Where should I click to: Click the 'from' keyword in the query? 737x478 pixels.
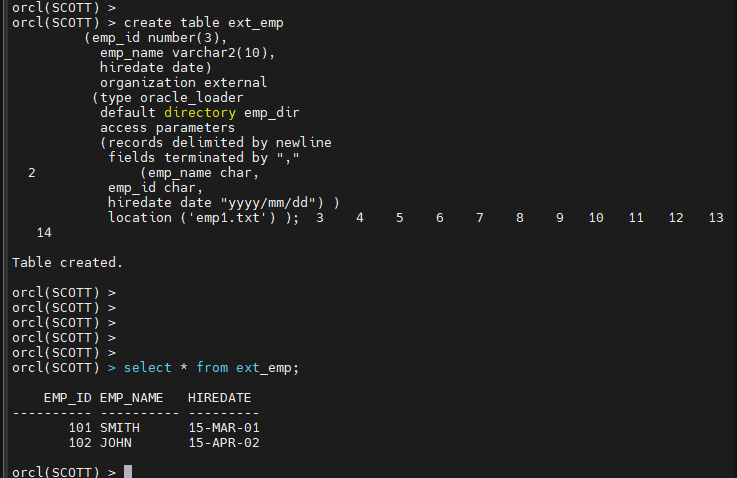point(212,368)
